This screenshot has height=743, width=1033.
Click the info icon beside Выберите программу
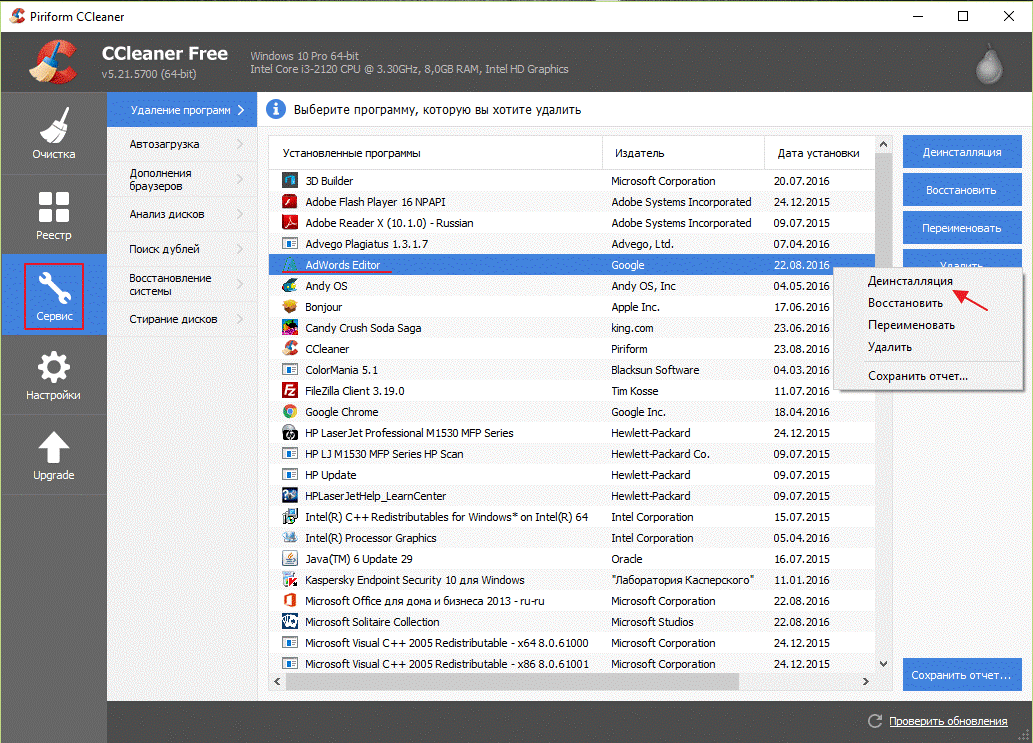[x=275, y=110]
